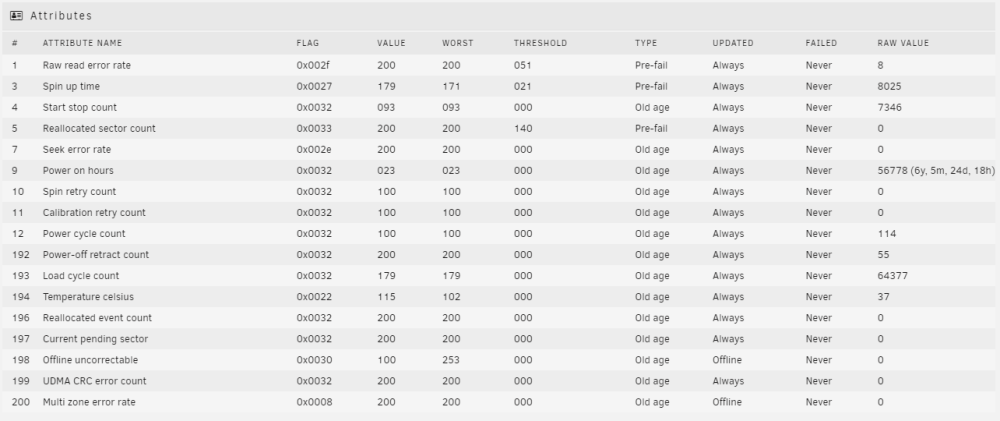Click the UPDATED column header

click(x=733, y=43)
